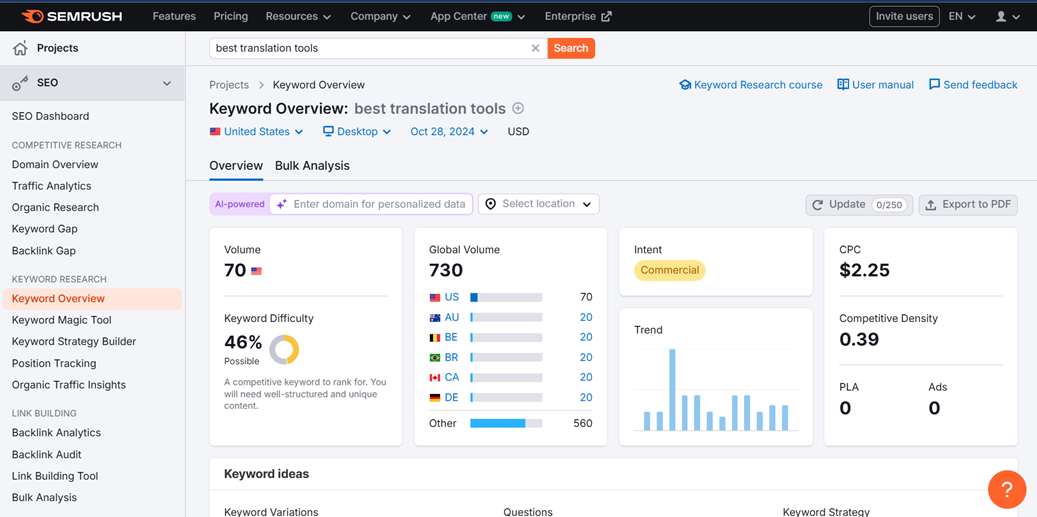1037x517 pixels.
Task: Switch to the Overview tab
Action: pos(236,166)
